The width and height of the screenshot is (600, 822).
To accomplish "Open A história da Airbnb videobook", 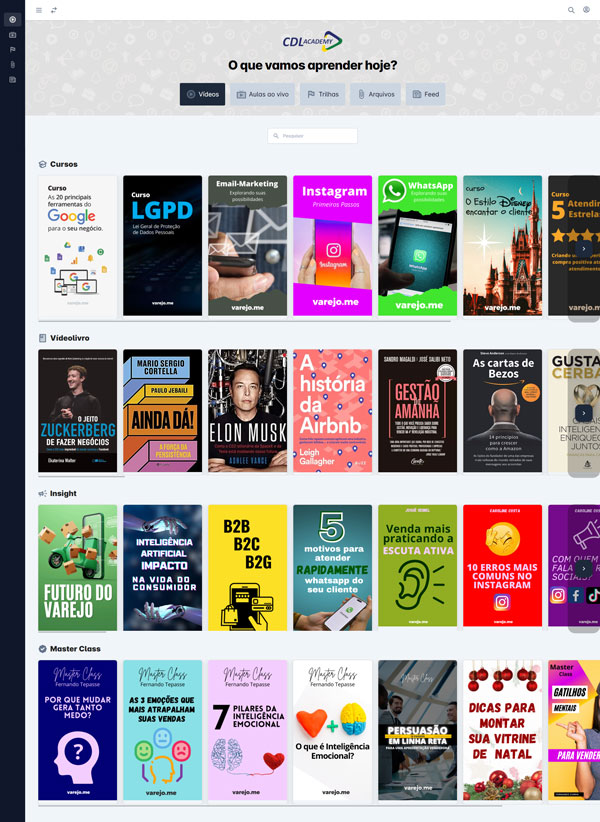I will coord(332,411).
